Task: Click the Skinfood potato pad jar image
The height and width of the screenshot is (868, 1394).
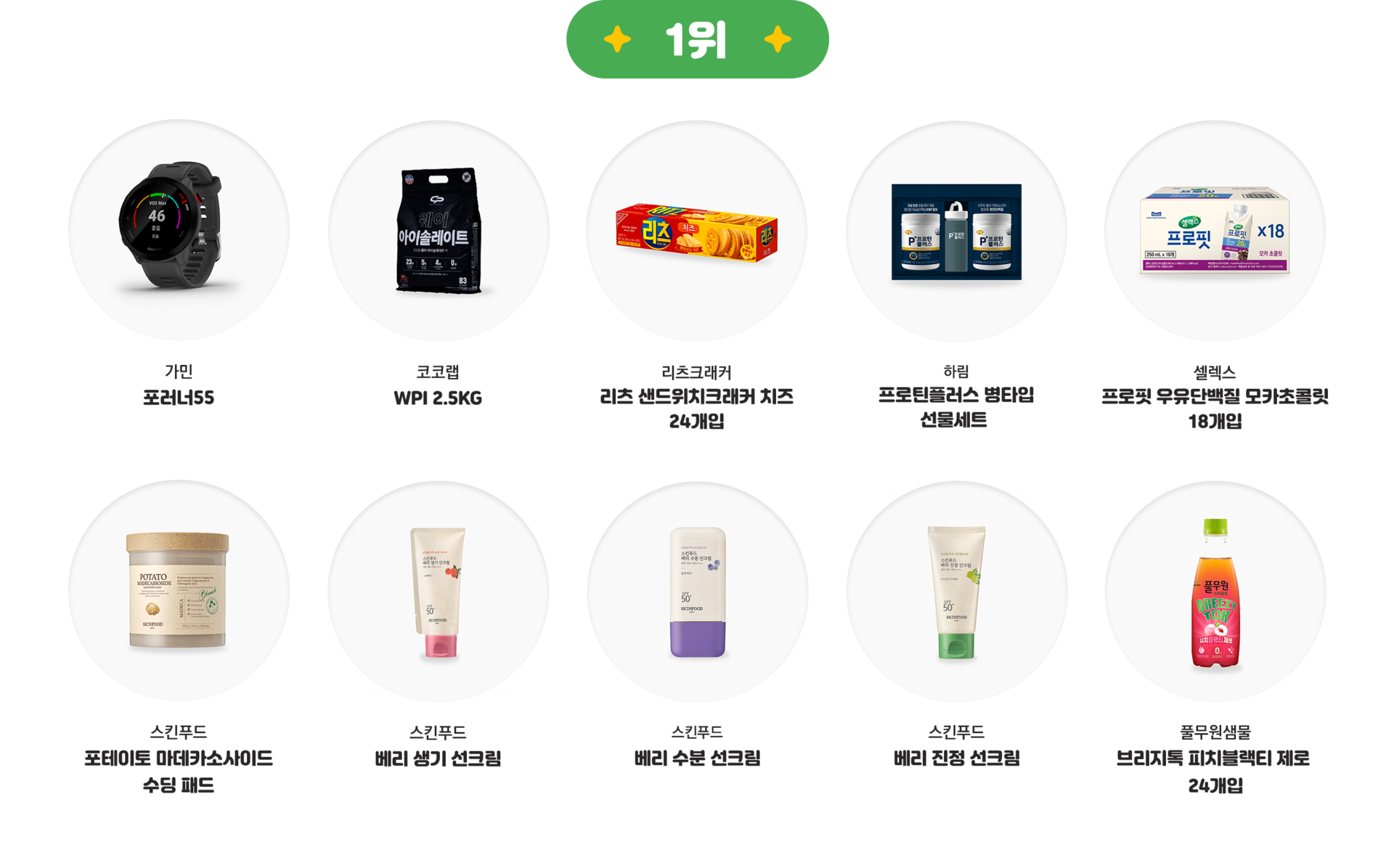Action: point(179,591)
